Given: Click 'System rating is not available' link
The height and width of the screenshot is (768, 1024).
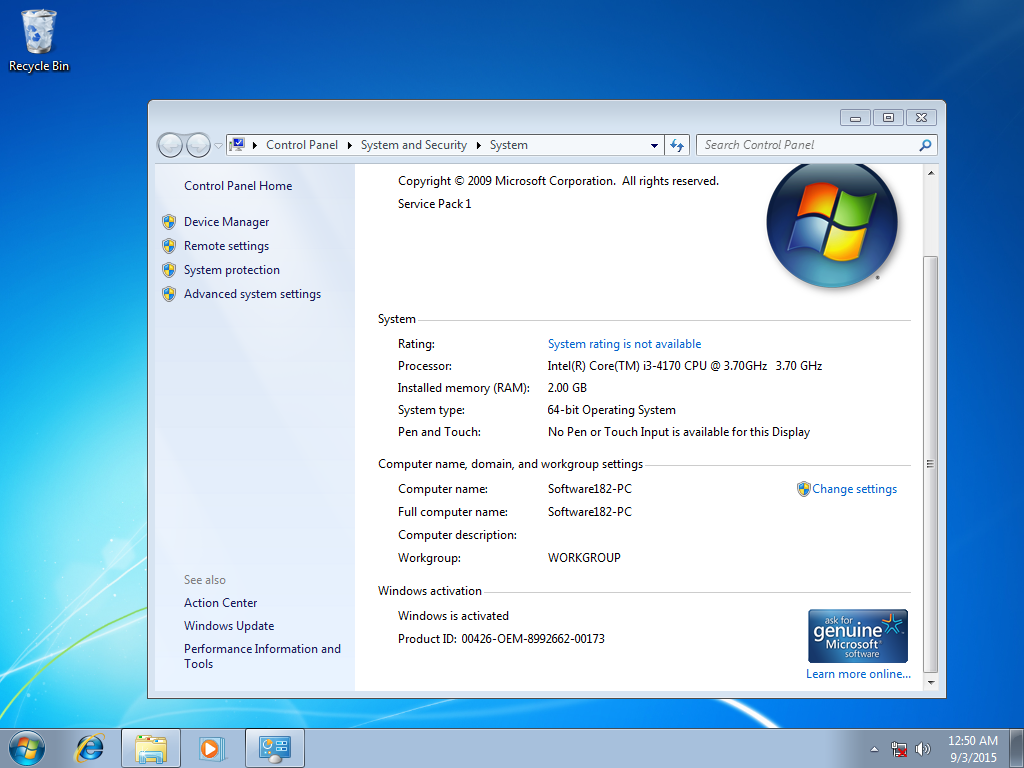Looking at the screenshot, I should (x=624, y=344).
